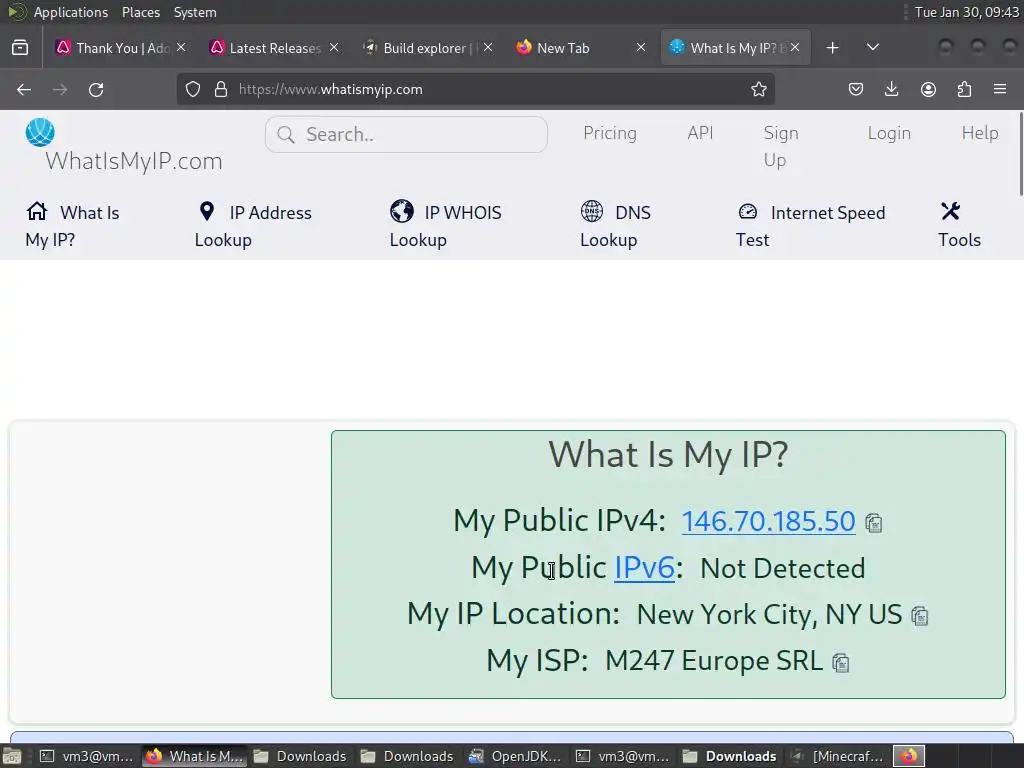This screenshot has width=1024, height=768.
Task: Close the Build explorer tab
Action: click(488, 48)
